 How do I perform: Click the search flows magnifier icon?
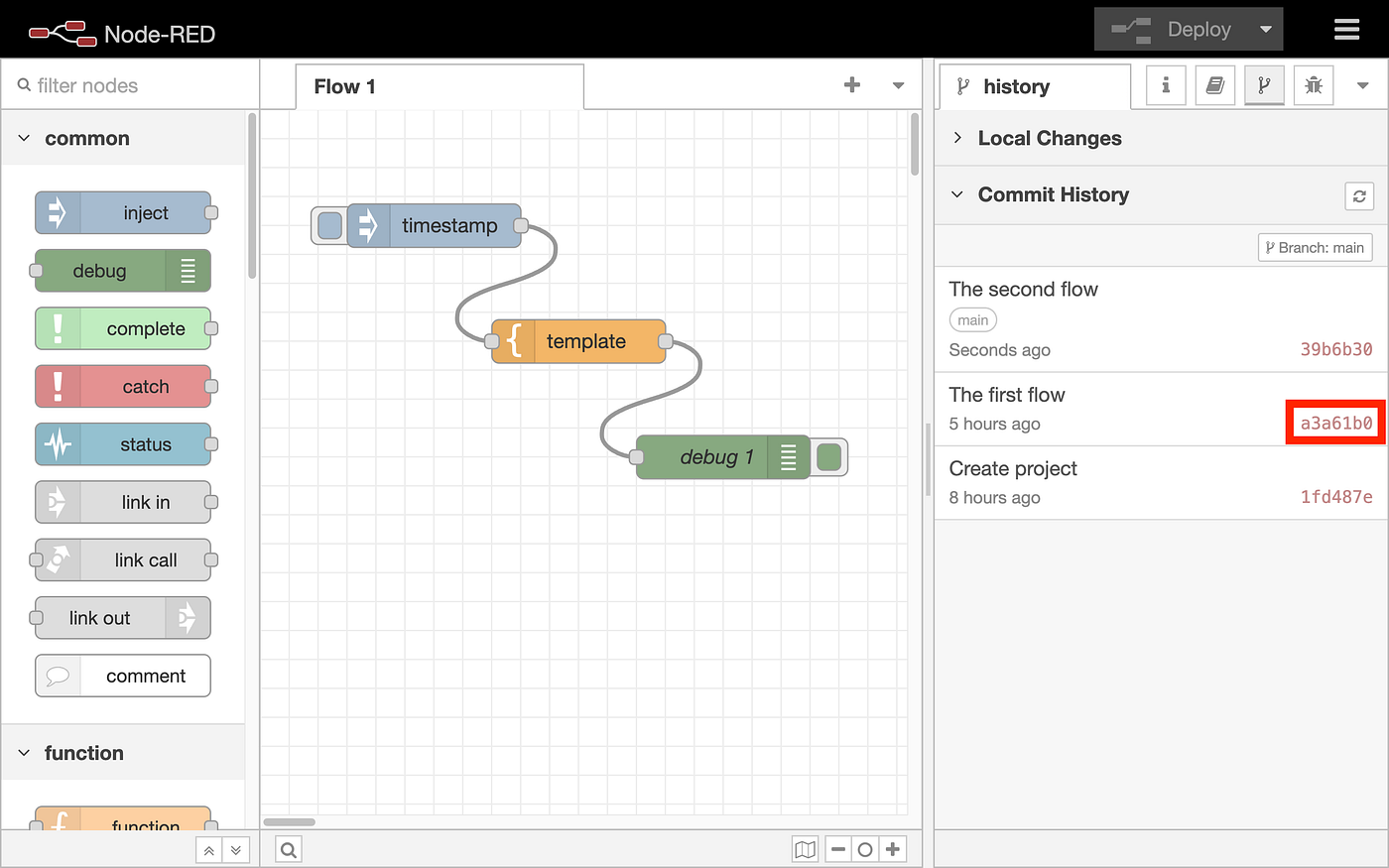click(x=289, y=850)
